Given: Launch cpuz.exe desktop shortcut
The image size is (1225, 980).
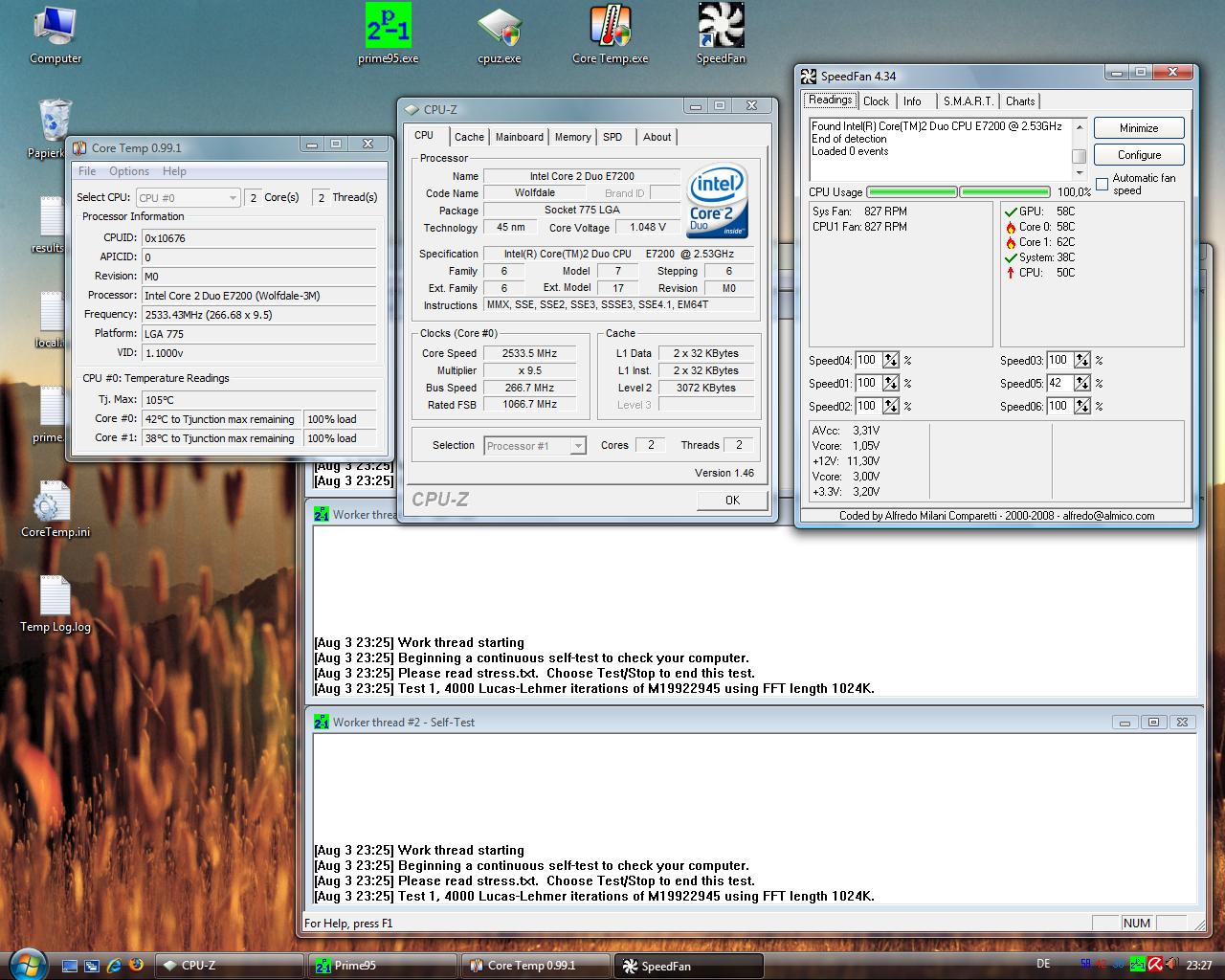Looking at the screenshot, I should pyautogui.click(x=499, y=34).
